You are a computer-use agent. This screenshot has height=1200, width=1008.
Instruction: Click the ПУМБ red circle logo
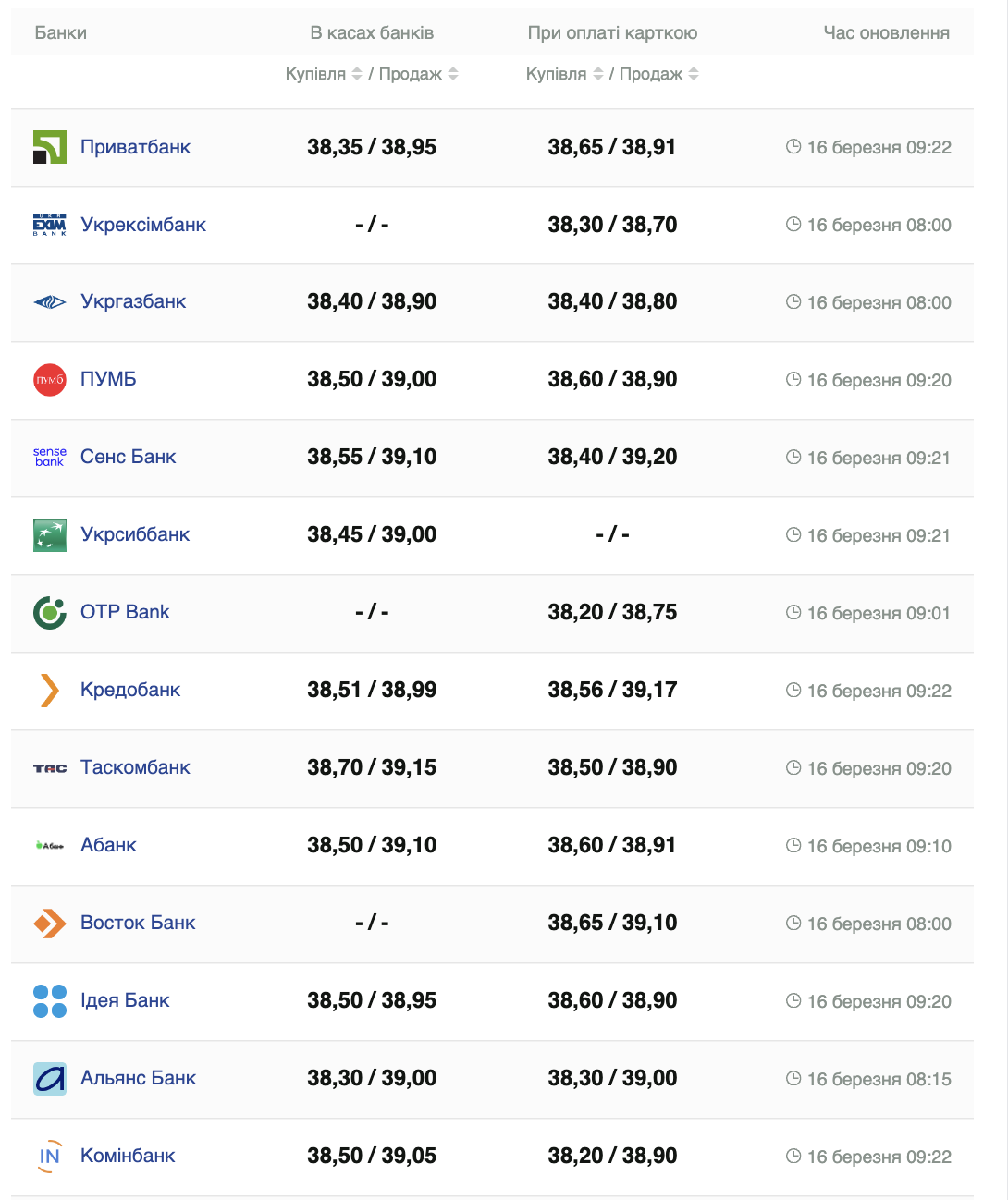(x=50, y=380)
